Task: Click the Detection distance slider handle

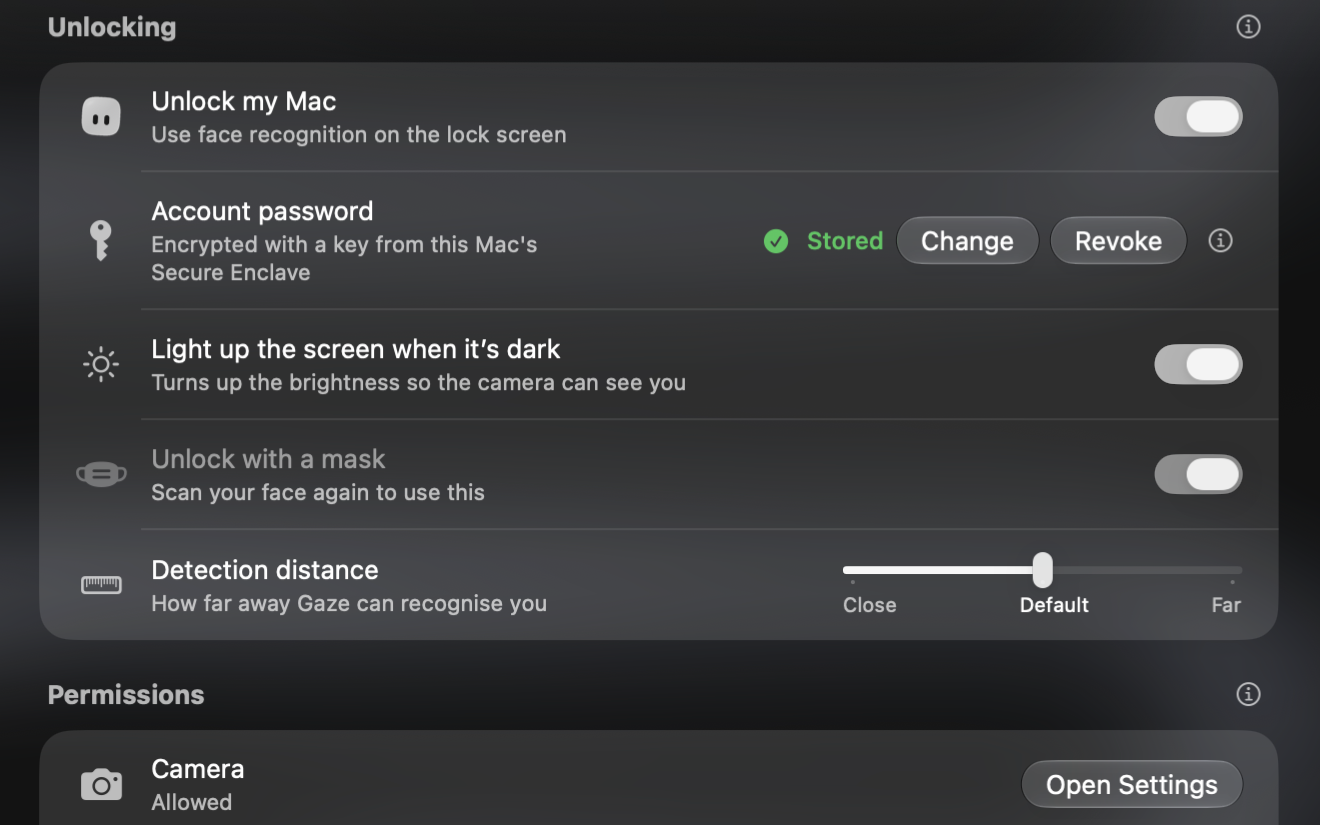Action: pos(1042,570)
